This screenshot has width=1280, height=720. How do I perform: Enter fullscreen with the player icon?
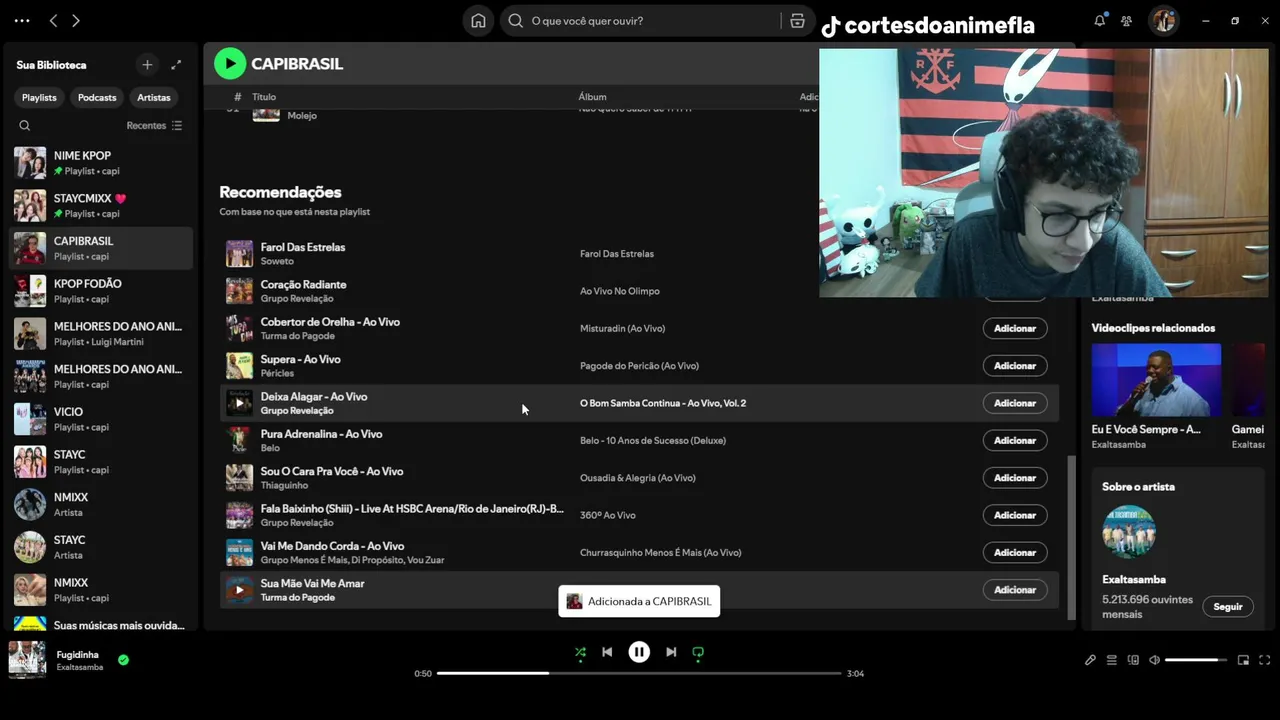coord(1264,660)
